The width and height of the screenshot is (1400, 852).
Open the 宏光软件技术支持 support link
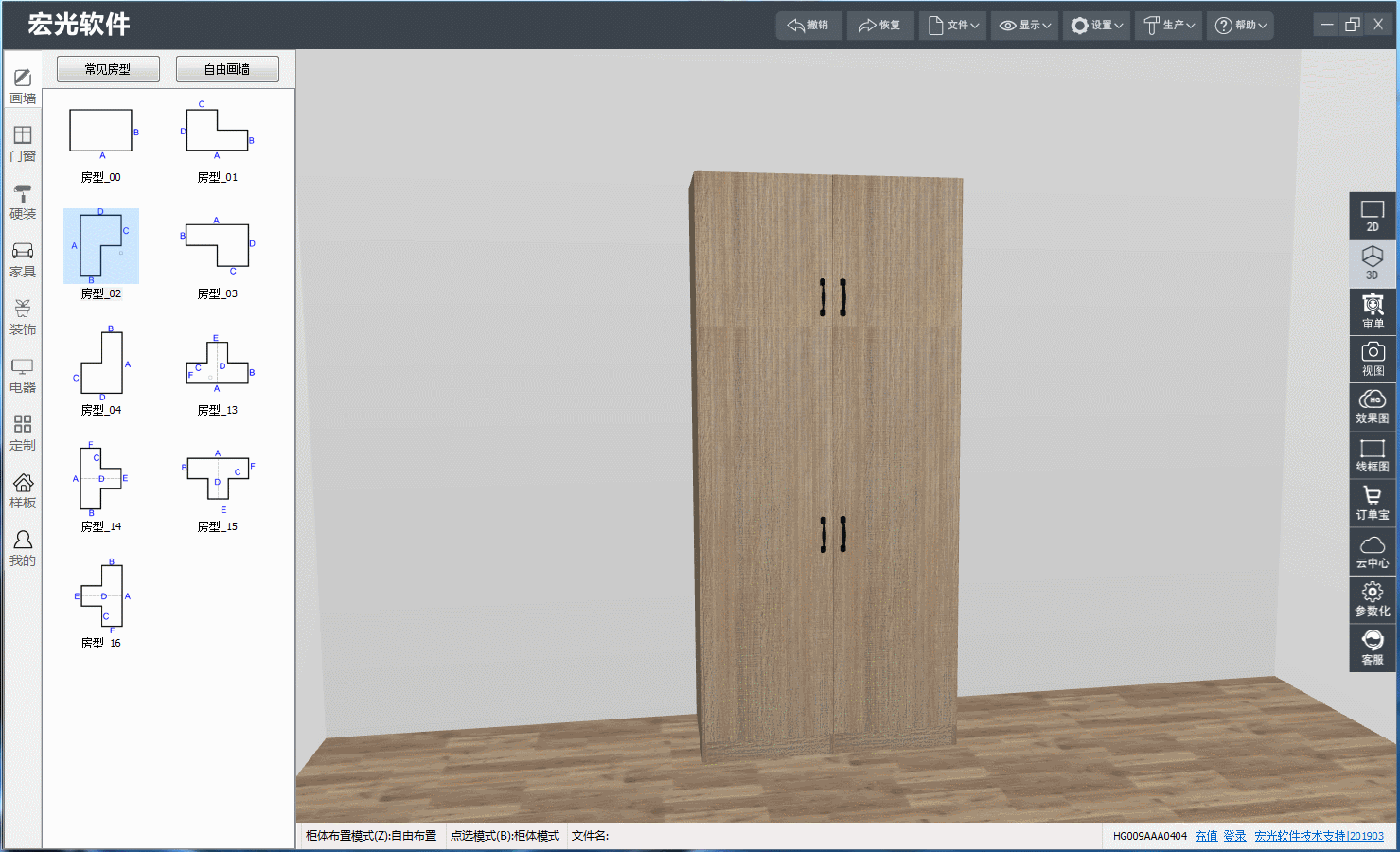tap(1319, 836)
